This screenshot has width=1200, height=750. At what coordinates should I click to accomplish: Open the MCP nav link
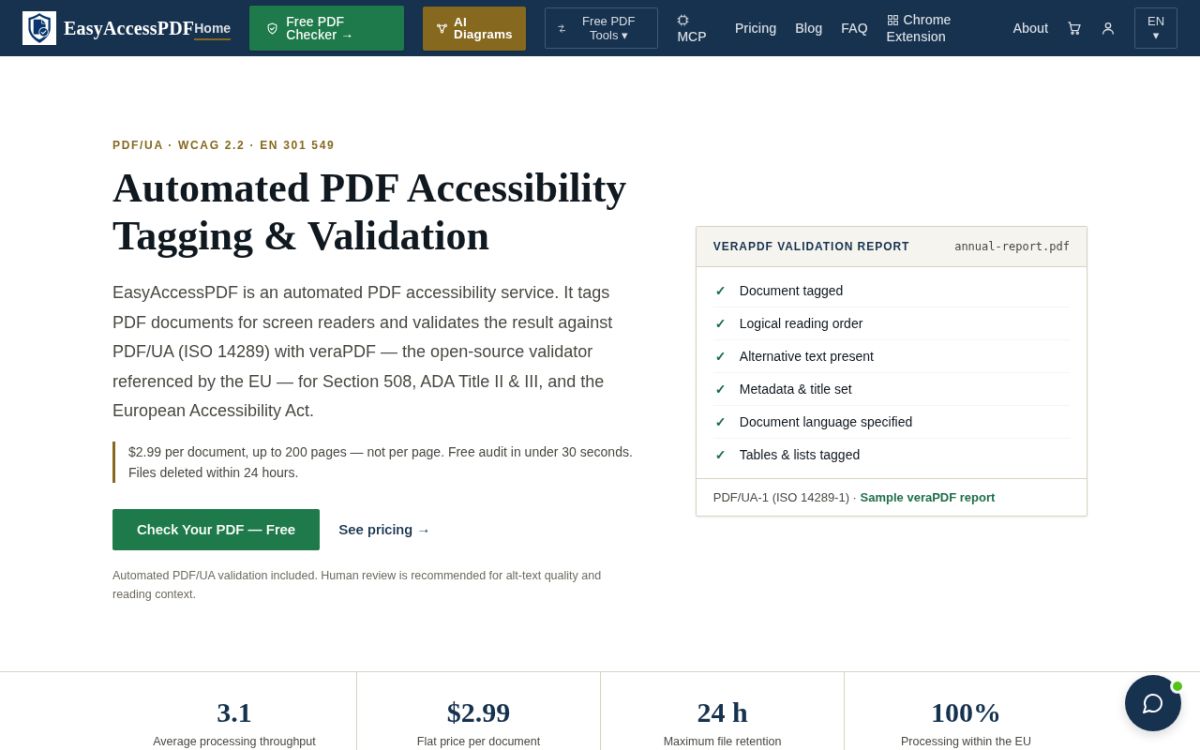click(x=692, y=28)
